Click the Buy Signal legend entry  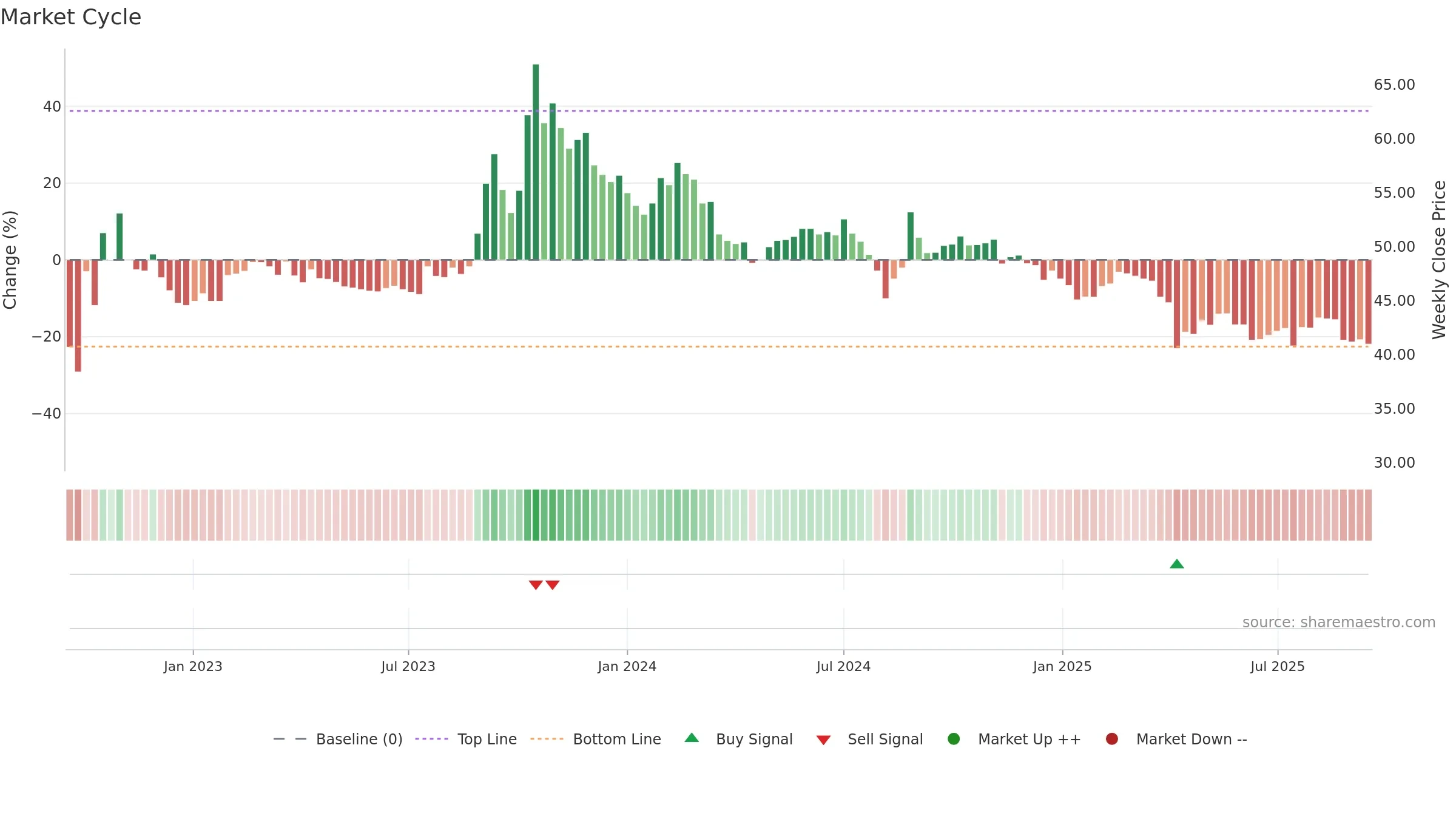coord(738,739)
